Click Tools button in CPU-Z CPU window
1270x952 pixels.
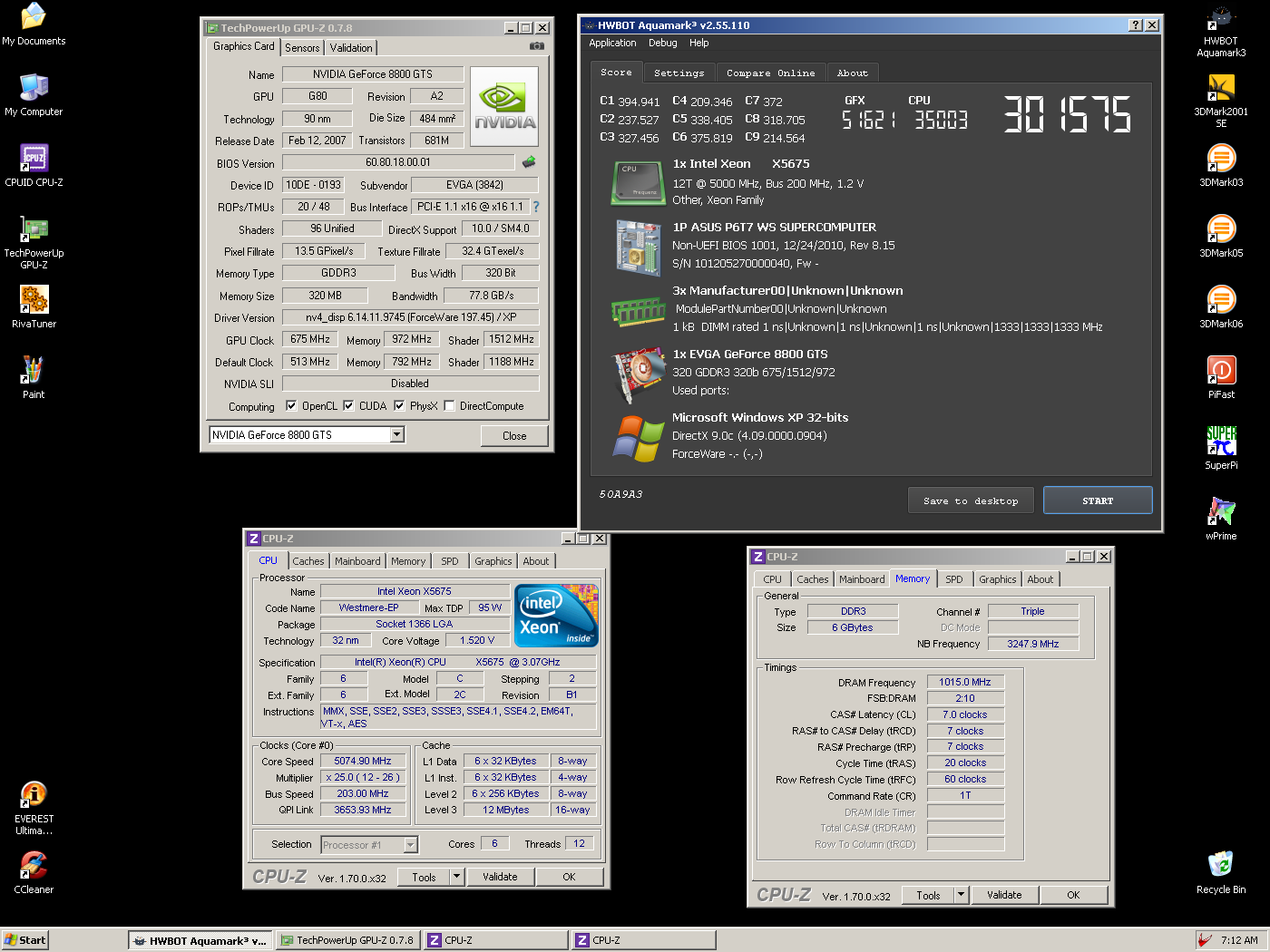point(424,877)
